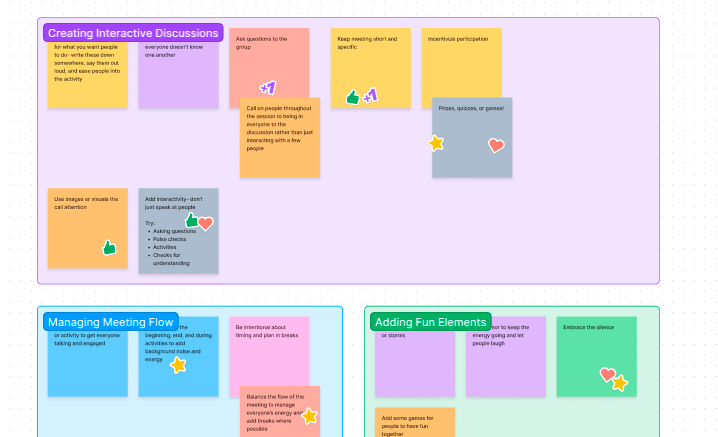Click heart sticker on 'Add interactivity' note

click(x=206, y=224)
